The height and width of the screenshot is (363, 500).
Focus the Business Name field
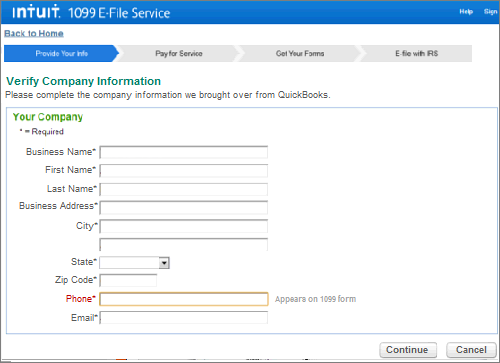click(184, 152)
